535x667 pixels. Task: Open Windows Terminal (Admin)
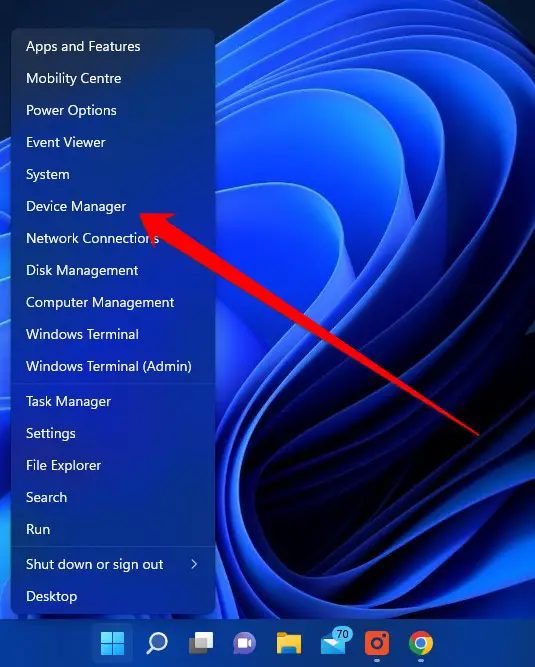[x=109, y=366]
